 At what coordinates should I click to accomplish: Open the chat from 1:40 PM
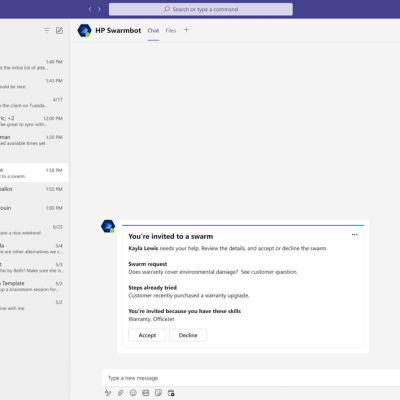(x=34, y=65)
